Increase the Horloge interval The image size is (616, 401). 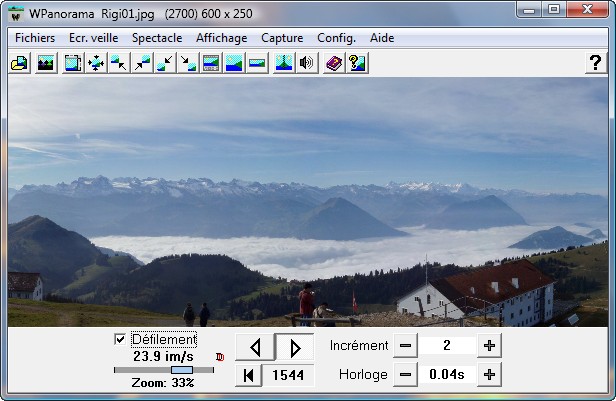(489, 375)
